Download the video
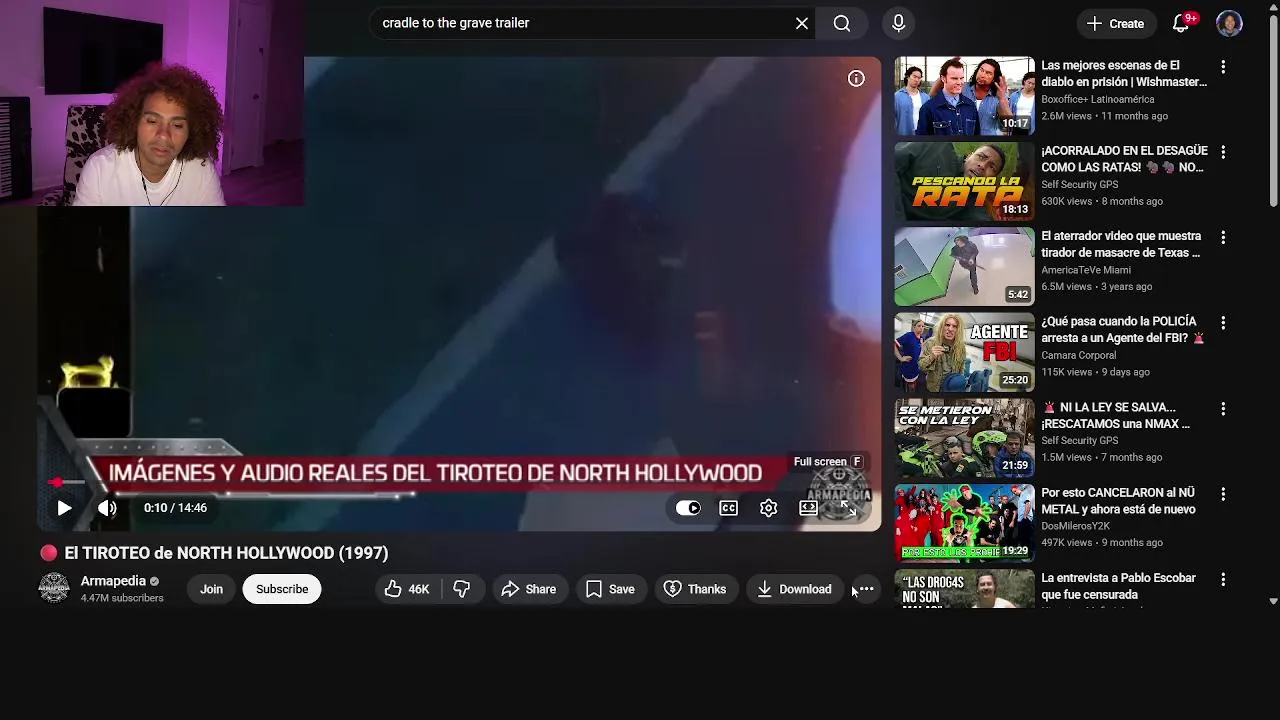The height and width of the screenshot is (720, 1280). tap(795, 589)
